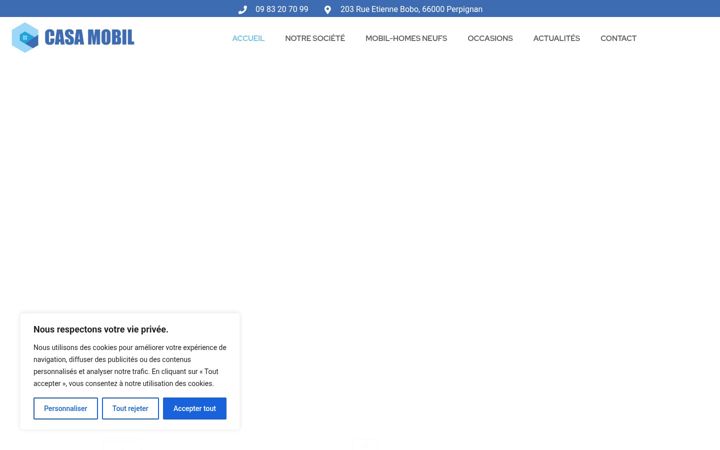Reject all cookies with Tout rejeter

click(130, 408)
